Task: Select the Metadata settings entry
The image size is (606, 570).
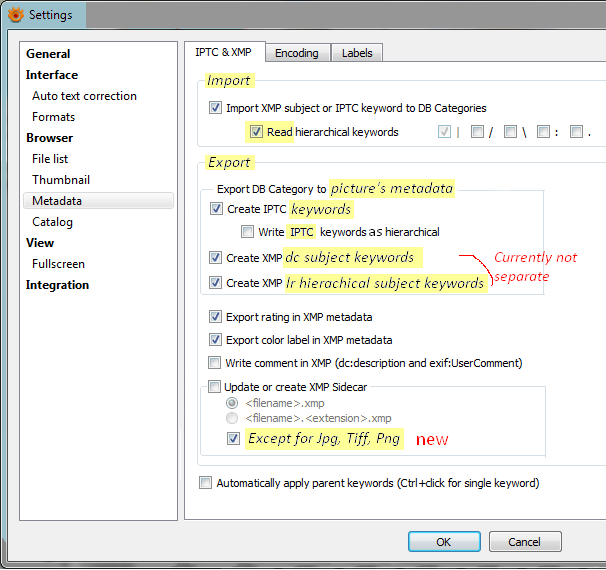Action: 98,201
